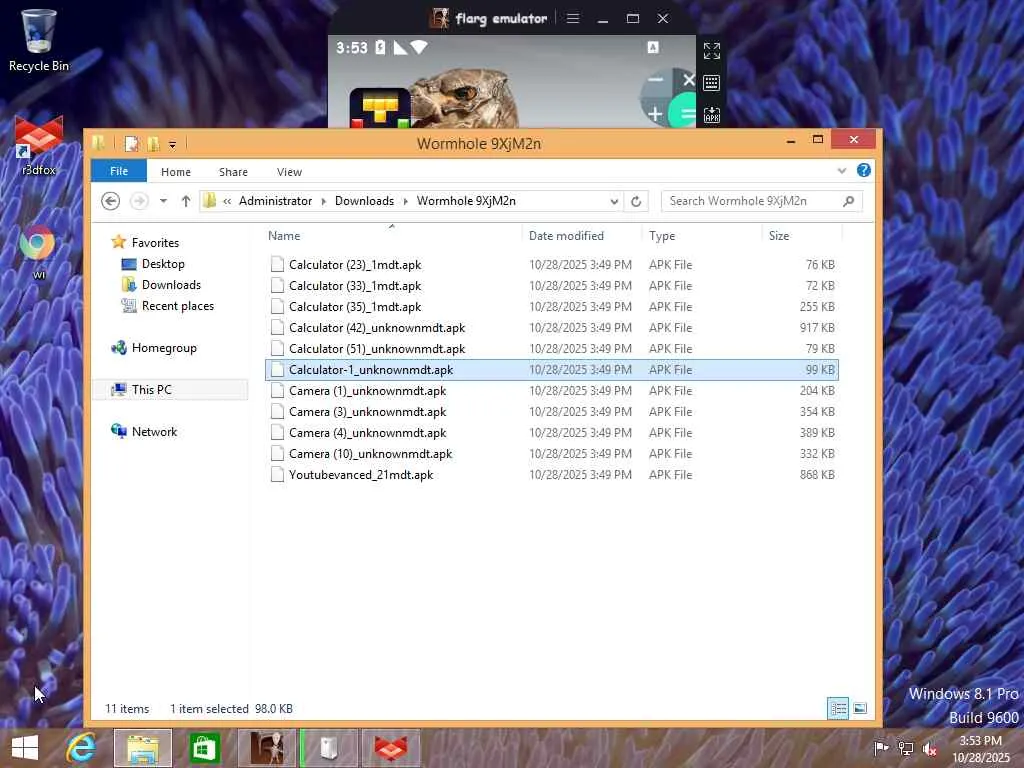This screenshot has width=1024, height=768.
Task: Select Calculator (42)_unknownmdt.apk file
Action: pos(552,328)
